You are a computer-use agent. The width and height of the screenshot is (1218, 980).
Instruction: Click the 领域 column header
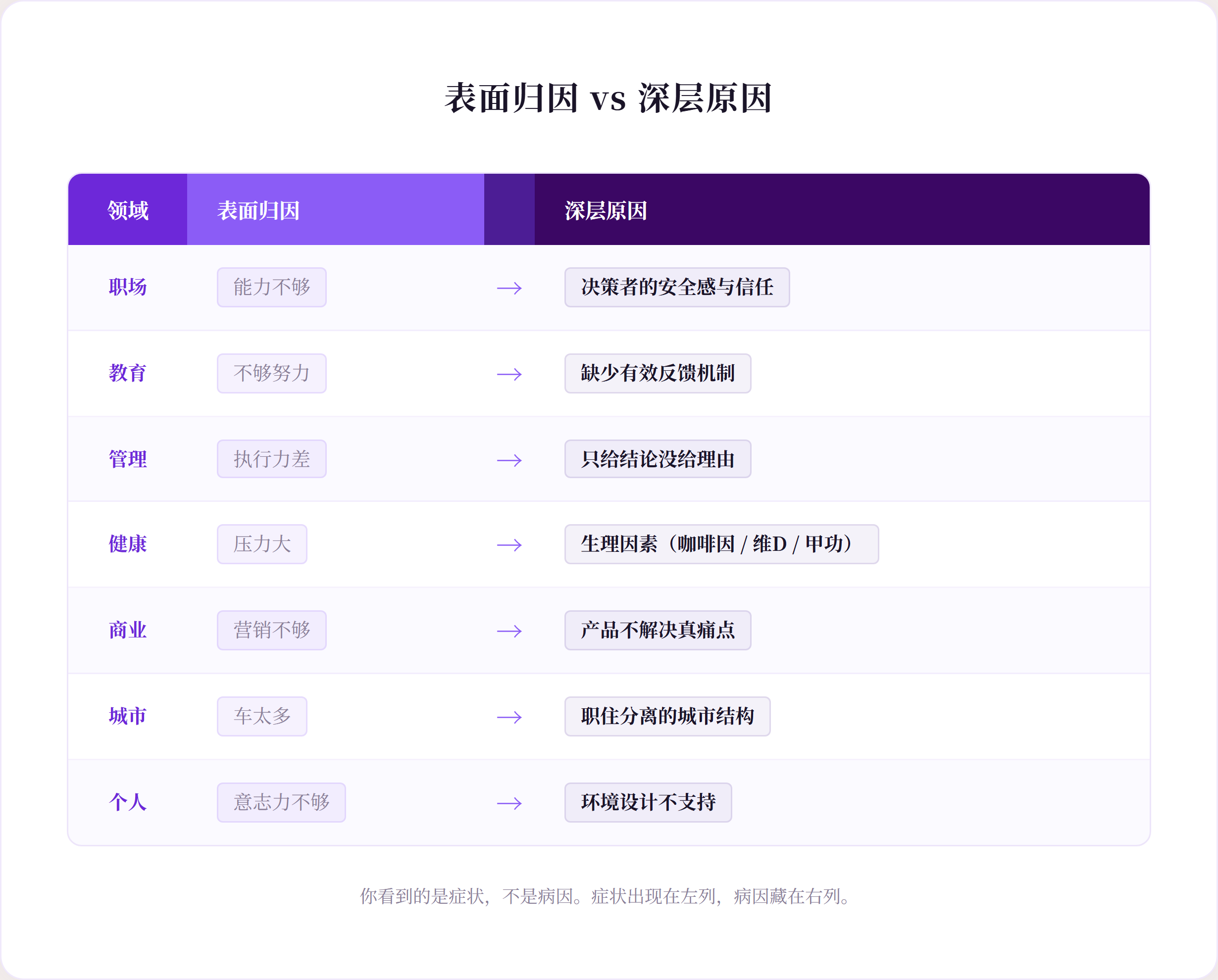(128, 210)
